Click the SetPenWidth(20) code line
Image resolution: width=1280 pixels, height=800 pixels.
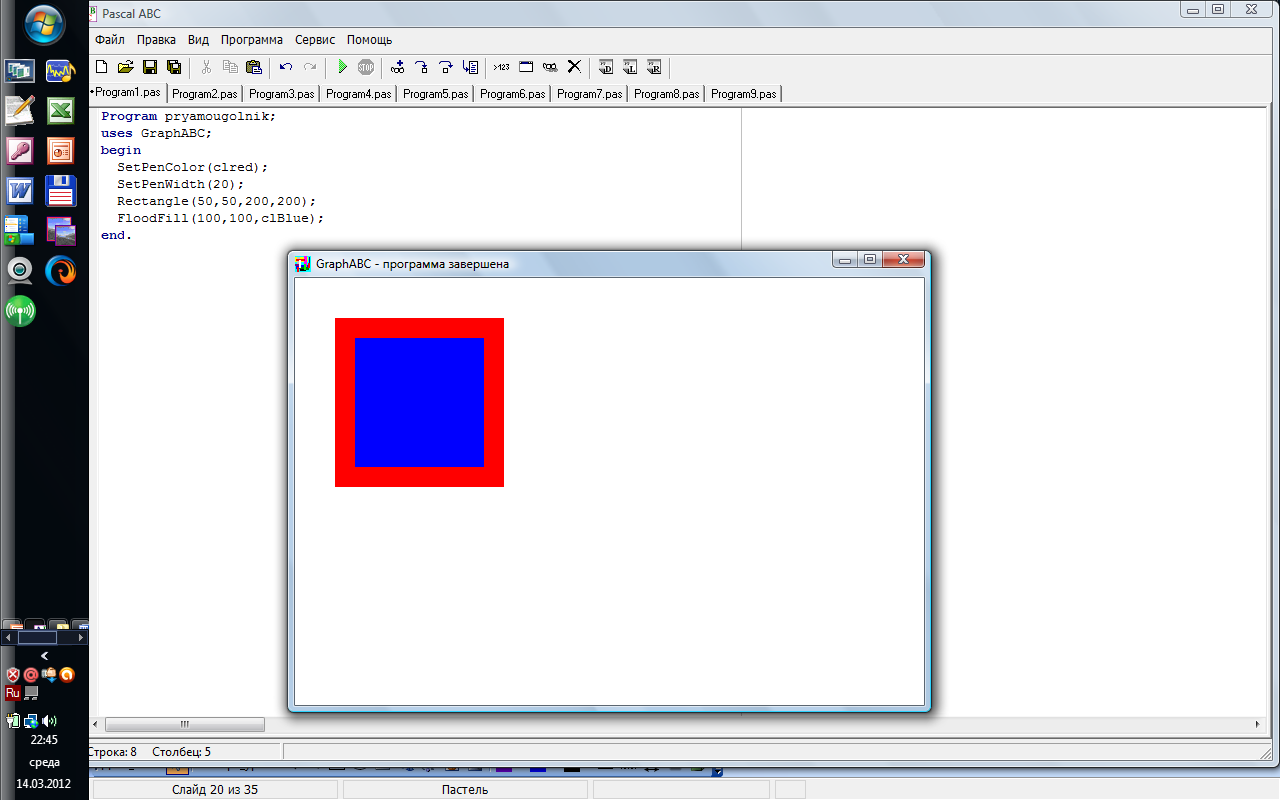click(181, 184)
